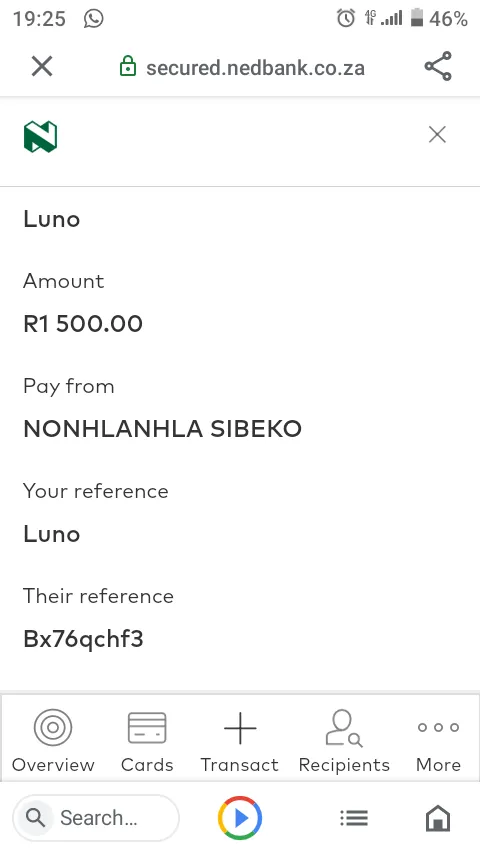Tap the R1 500.00 amount
This screenshot has height=854, width=480.
pyautogui.click(x=83, y=324)
